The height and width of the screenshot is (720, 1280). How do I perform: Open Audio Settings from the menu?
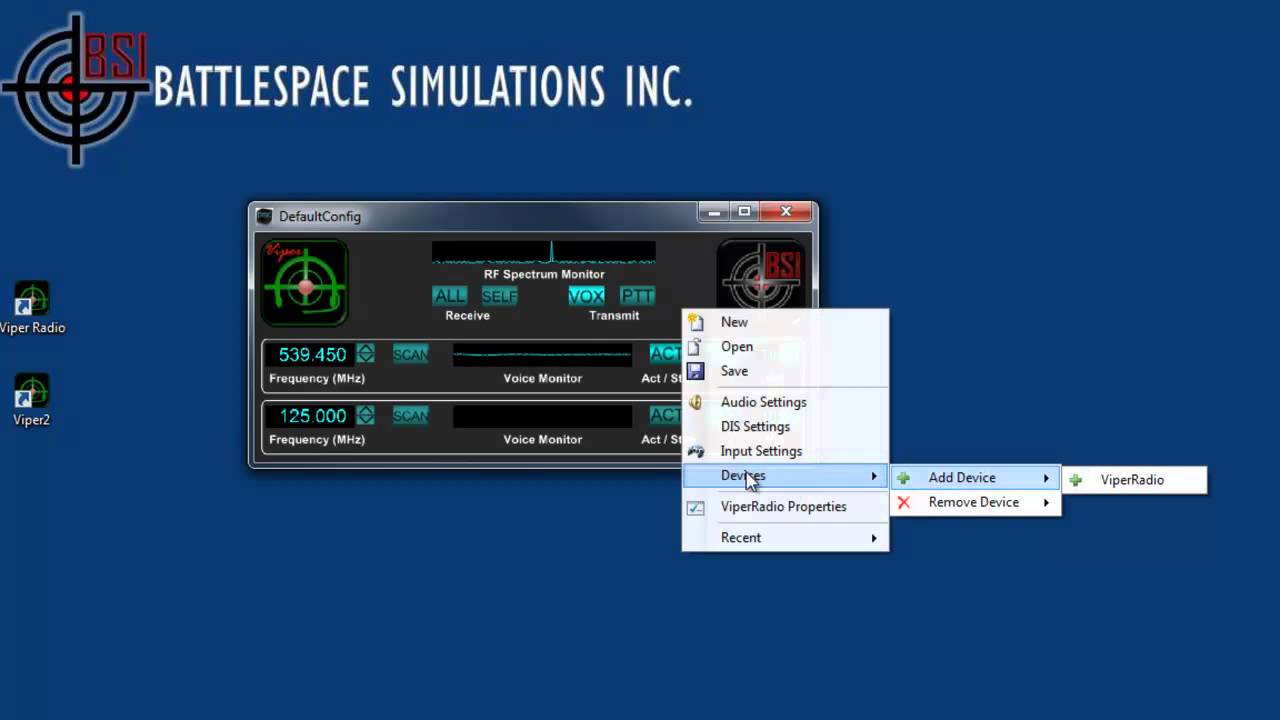click(x=785, y=402)
